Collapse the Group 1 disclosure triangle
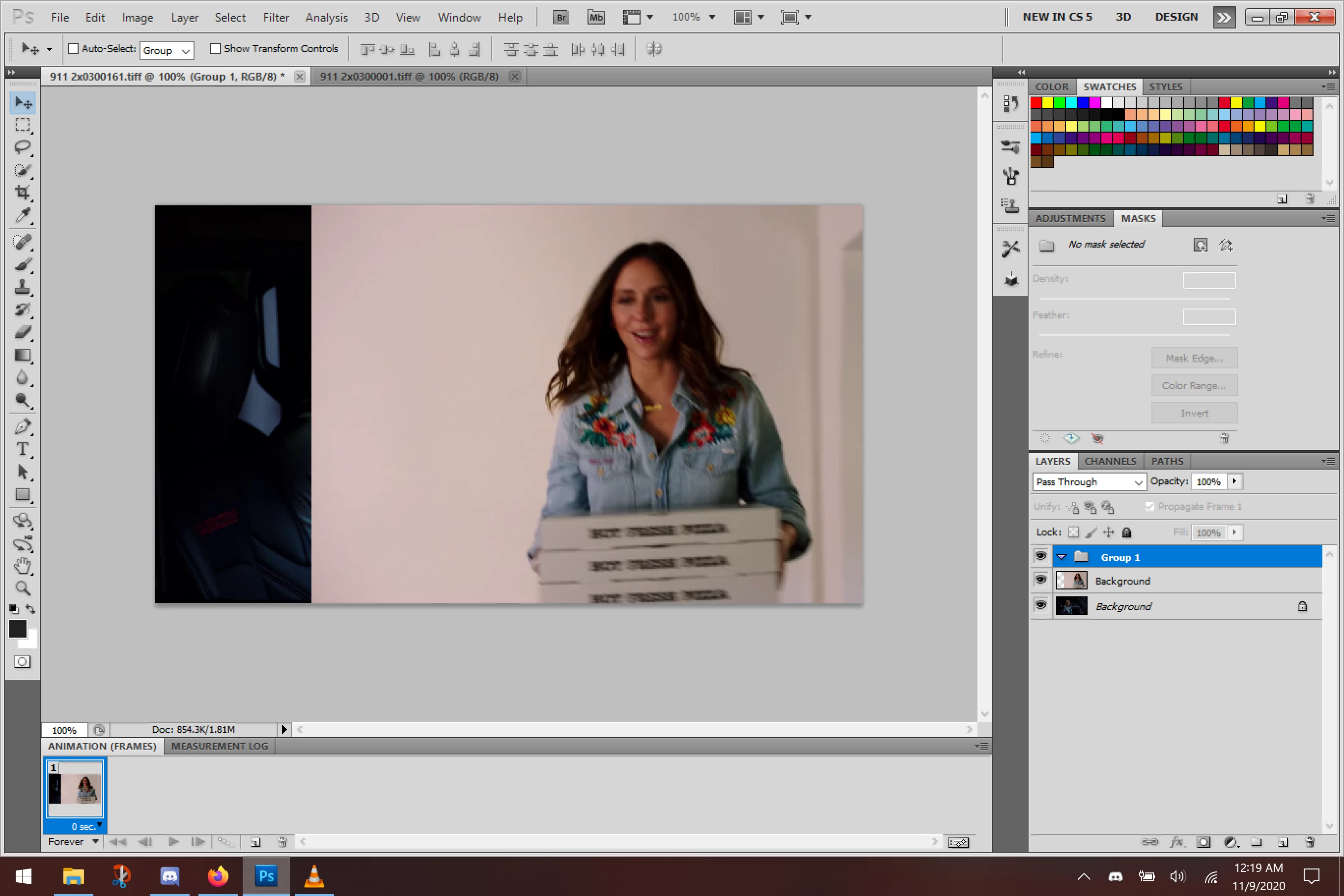 (1062, 557)
